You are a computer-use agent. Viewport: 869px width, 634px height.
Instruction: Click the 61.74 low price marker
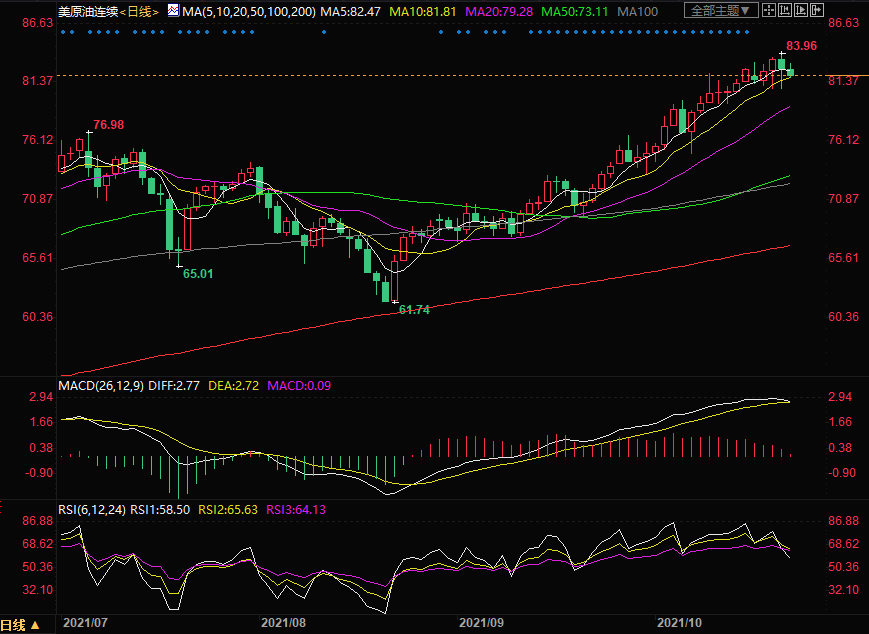414,310
